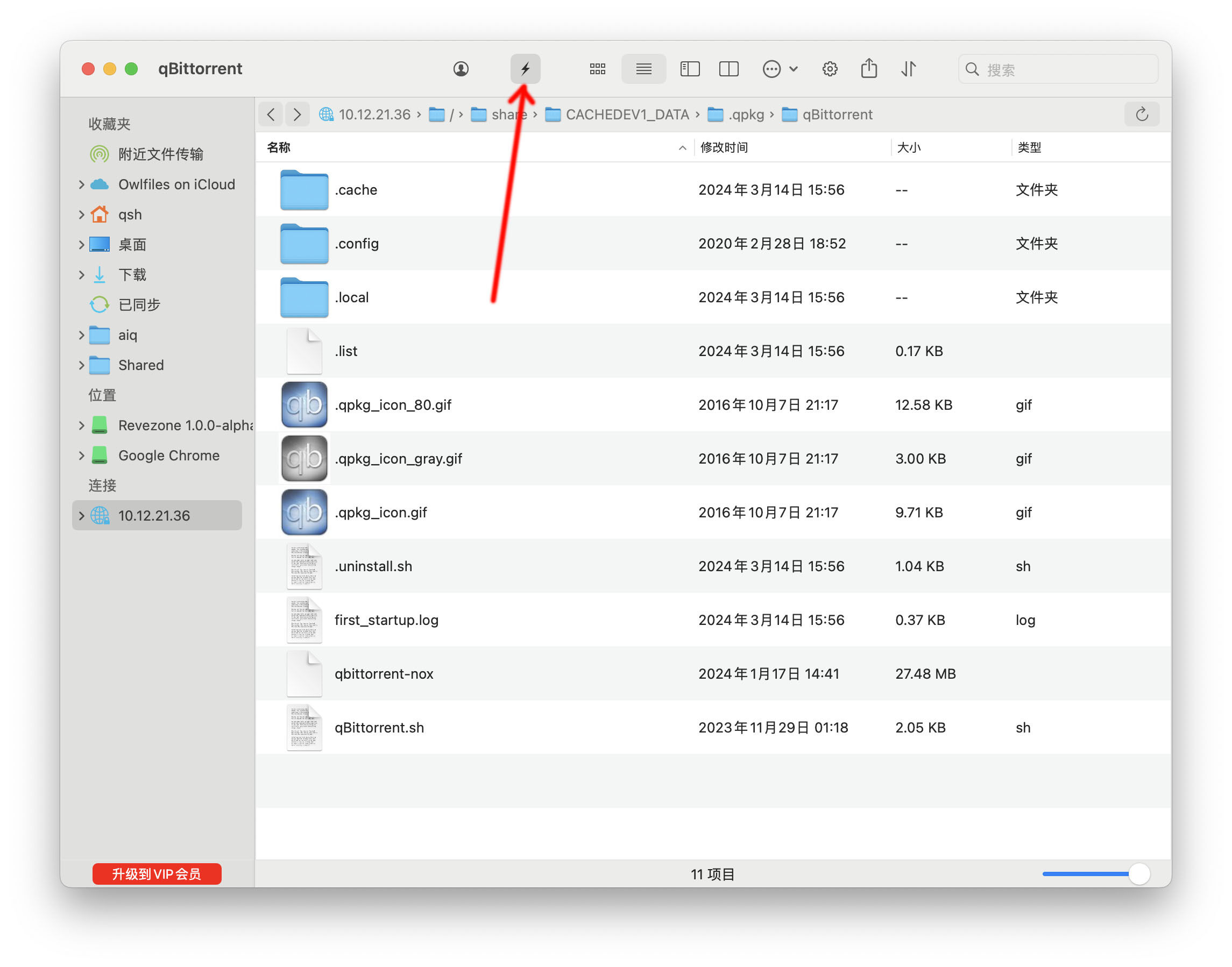Select the .config folder icon
This screenshot has width=1232, height=967.
click(x=304, y=244)
